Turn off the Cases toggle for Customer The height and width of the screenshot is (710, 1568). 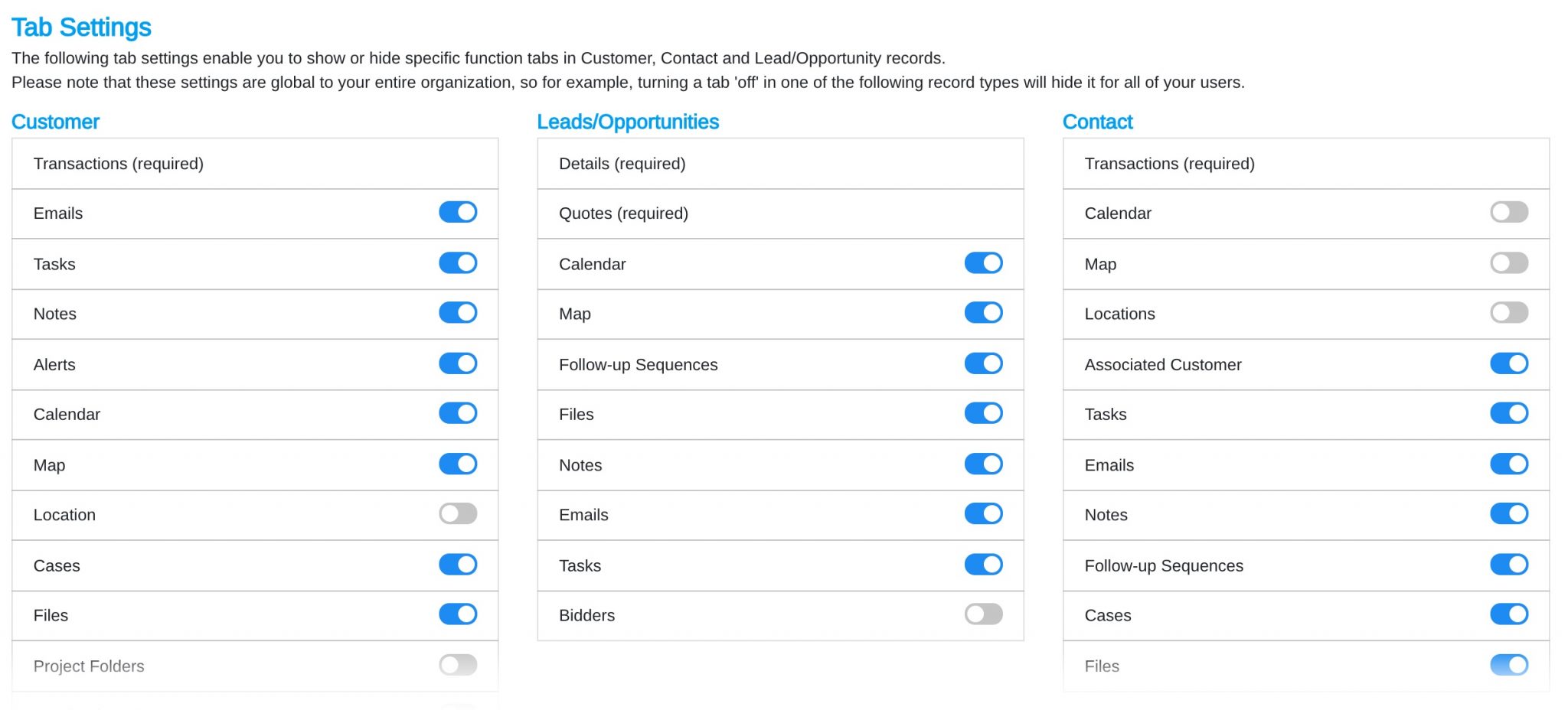(457, 564)
